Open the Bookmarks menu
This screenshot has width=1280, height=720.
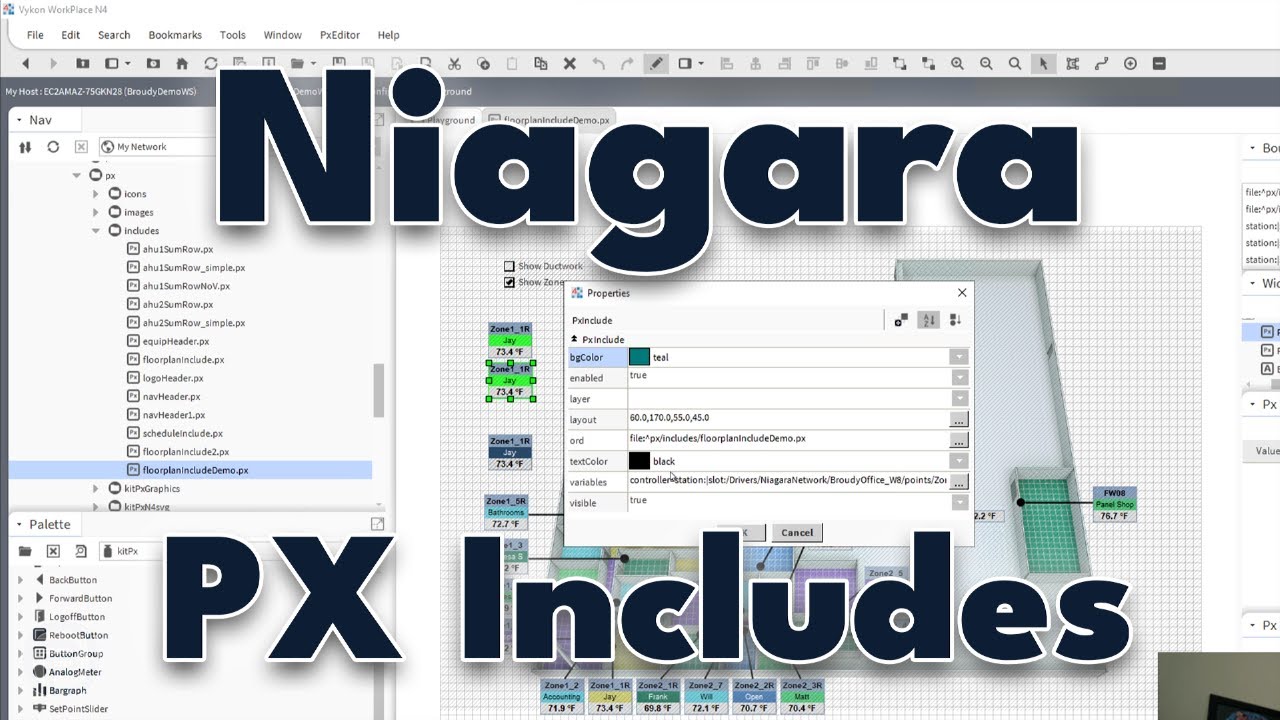coord(175,35)
